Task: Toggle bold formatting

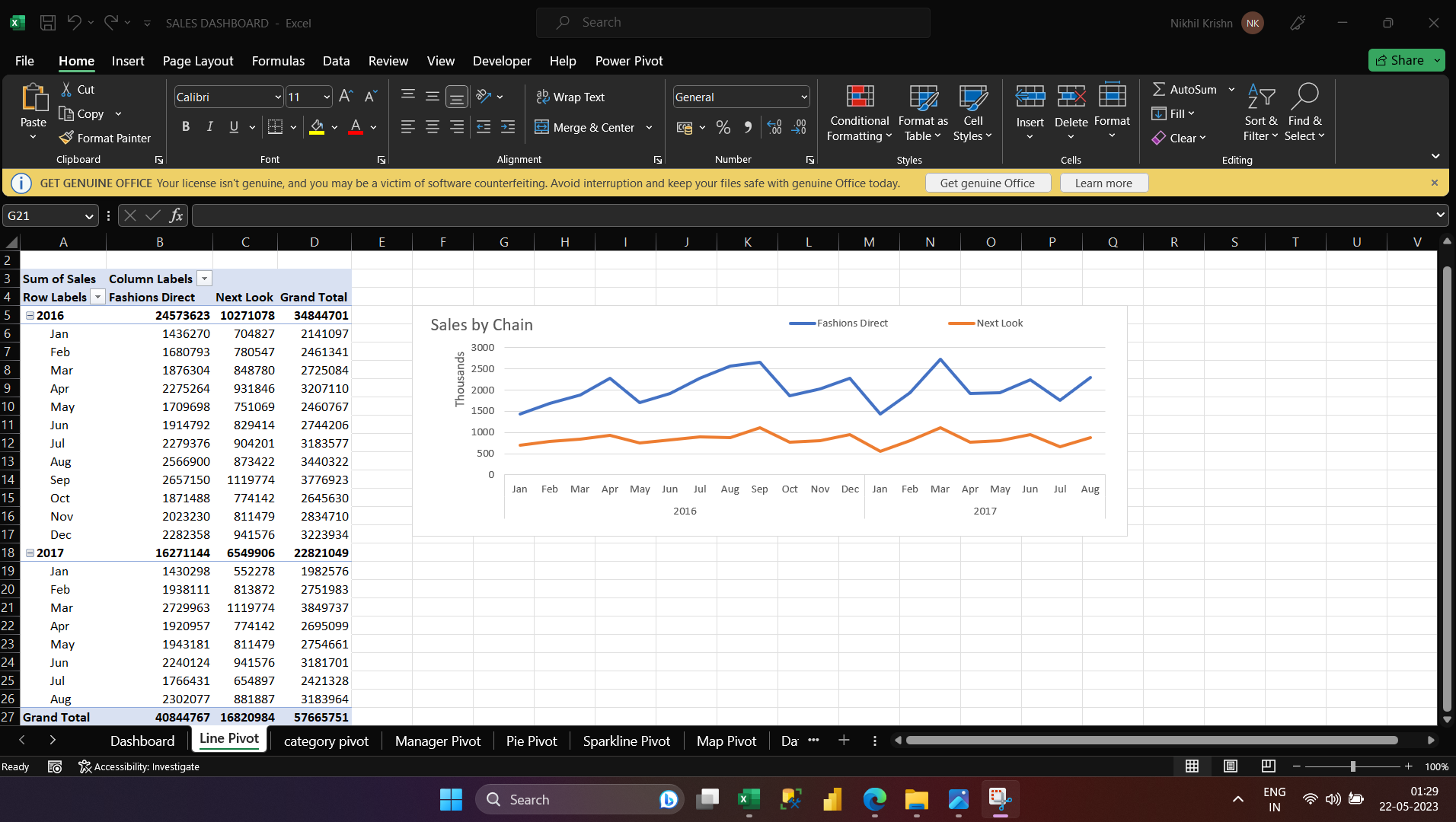Action: point(185,127)
